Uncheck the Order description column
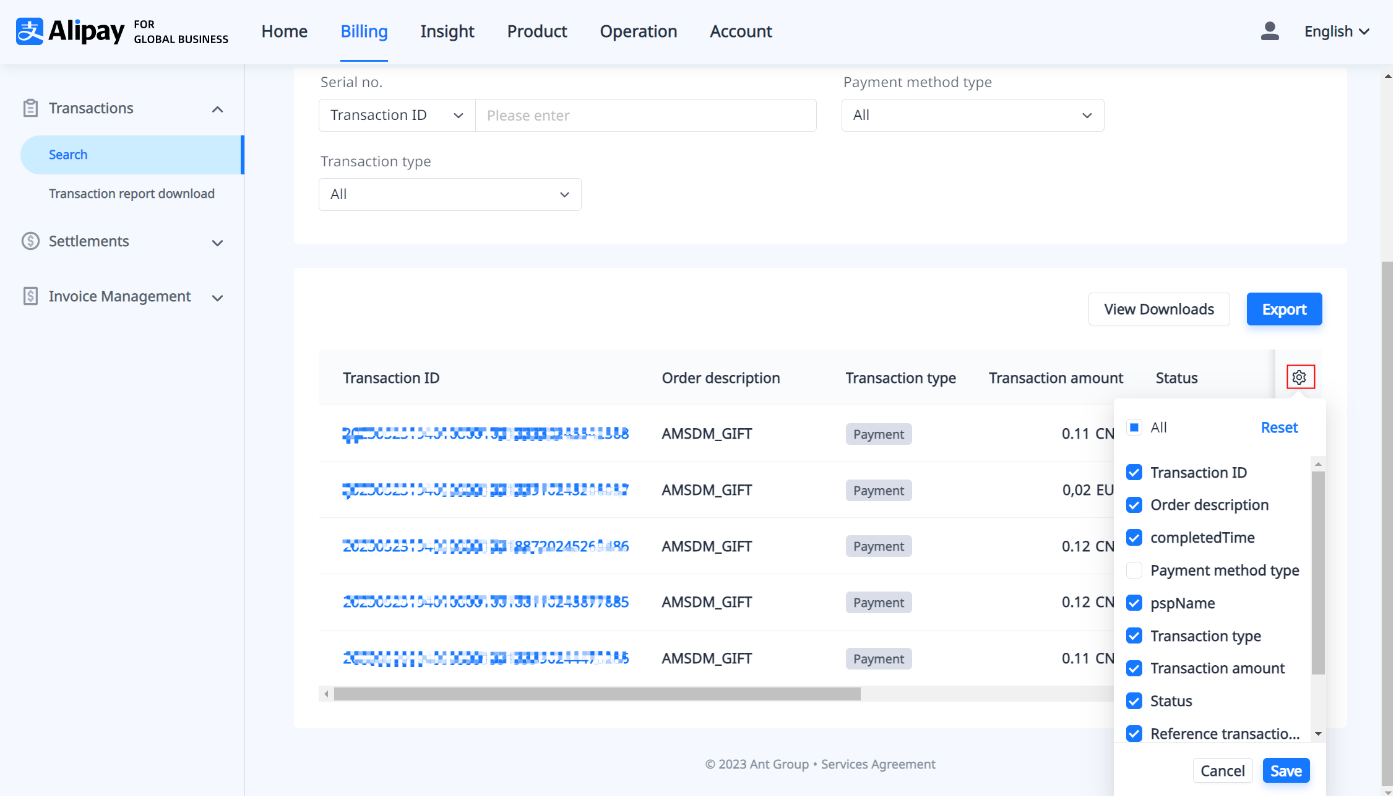 (1134, 505)
